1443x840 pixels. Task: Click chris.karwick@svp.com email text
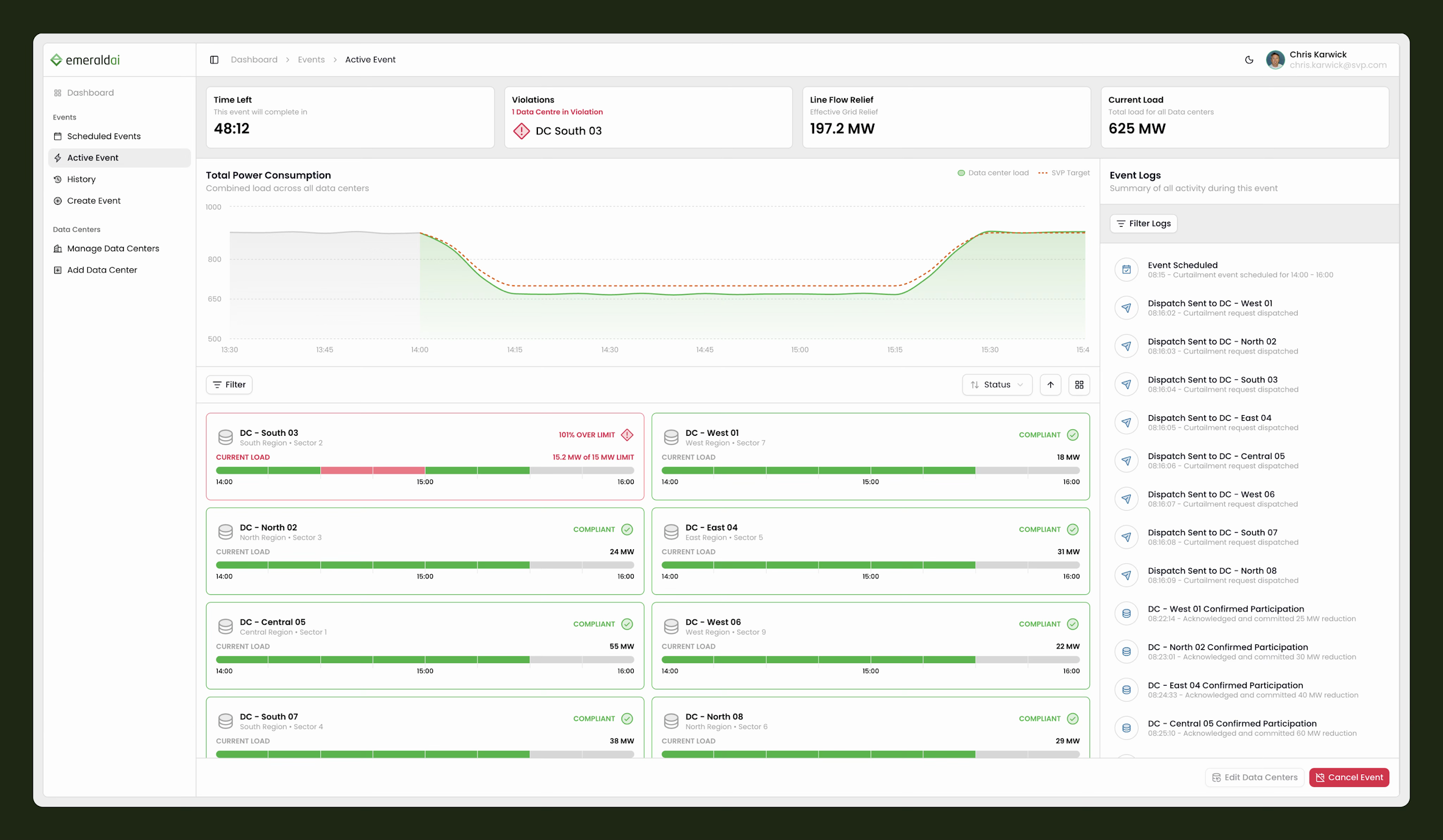(1338, 65)
